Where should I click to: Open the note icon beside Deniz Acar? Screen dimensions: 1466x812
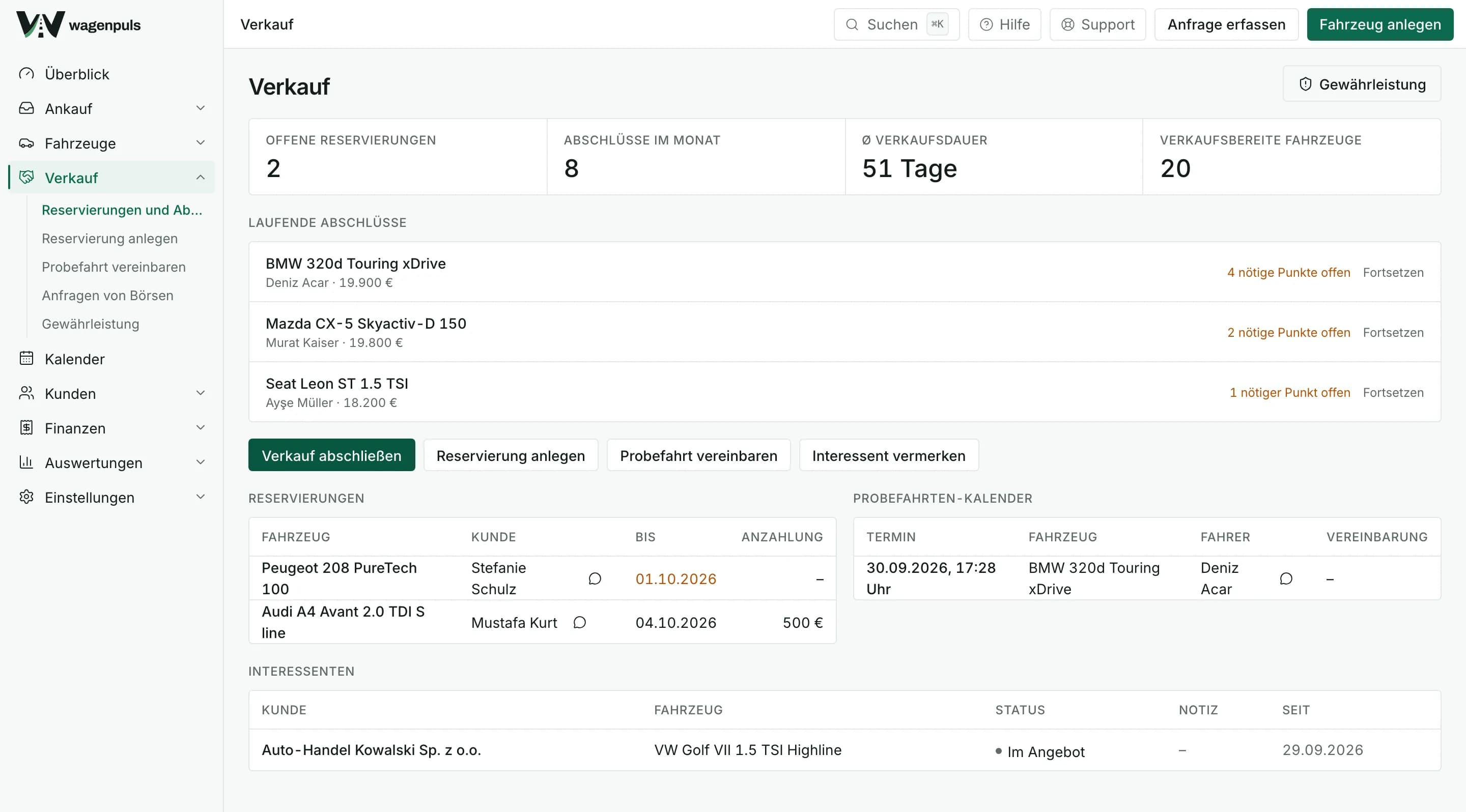click(1286, 578)
